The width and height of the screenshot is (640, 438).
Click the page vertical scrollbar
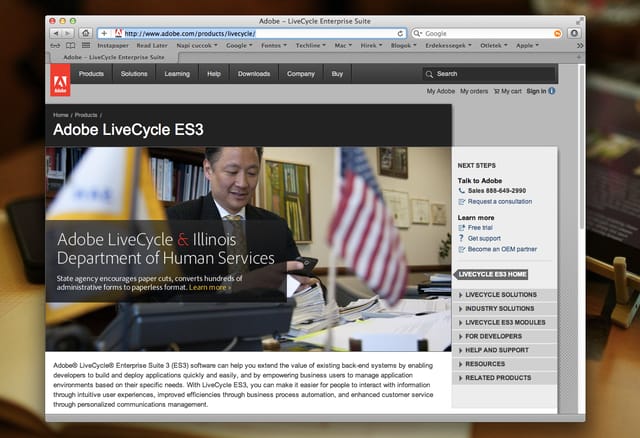click(582, 239)
